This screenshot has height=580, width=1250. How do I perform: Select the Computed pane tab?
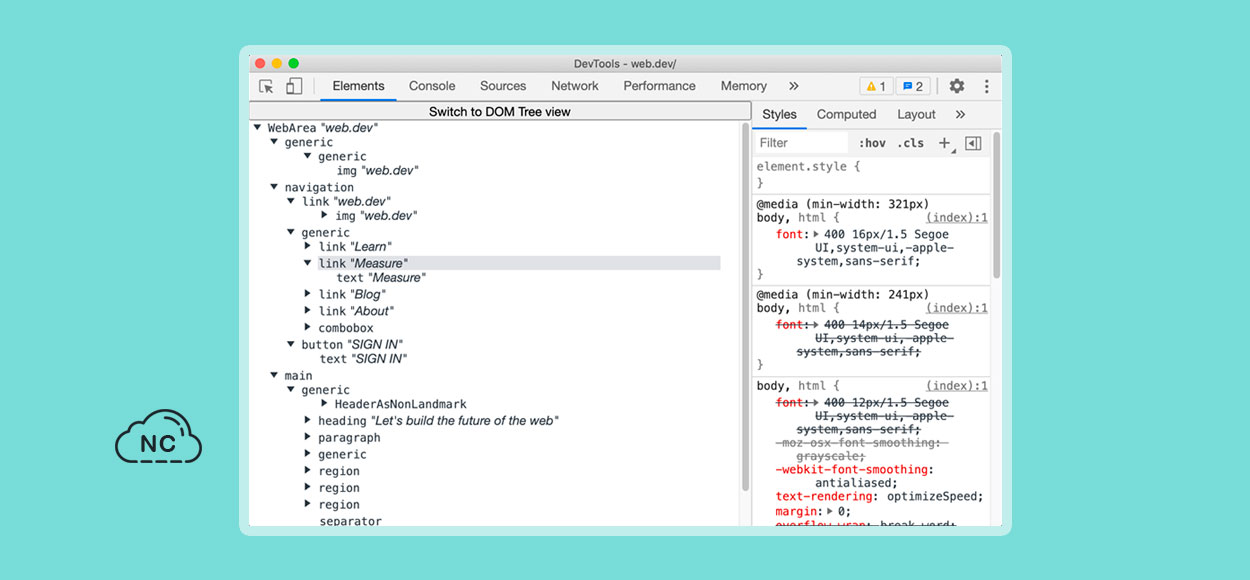pos(846,114)
